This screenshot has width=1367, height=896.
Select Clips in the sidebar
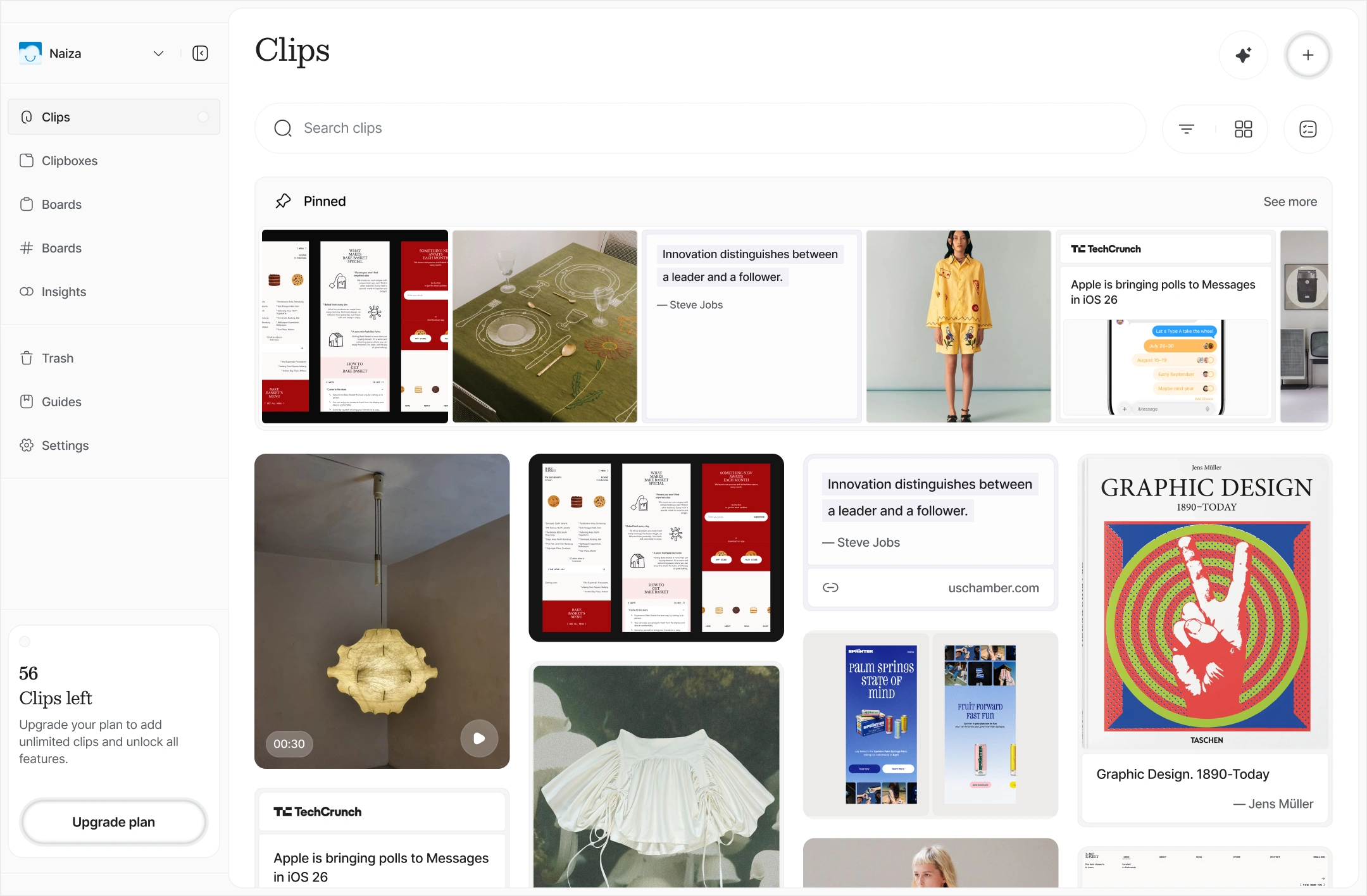click(56, 116)
